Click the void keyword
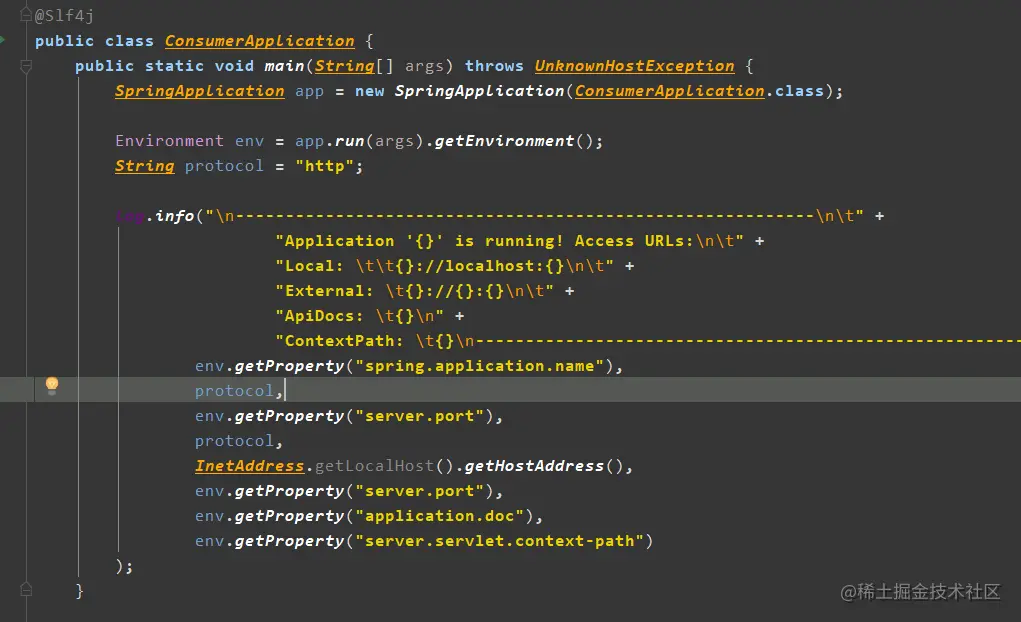The height and width of the screenshot is (622, 1021). (x=234, y=66)
